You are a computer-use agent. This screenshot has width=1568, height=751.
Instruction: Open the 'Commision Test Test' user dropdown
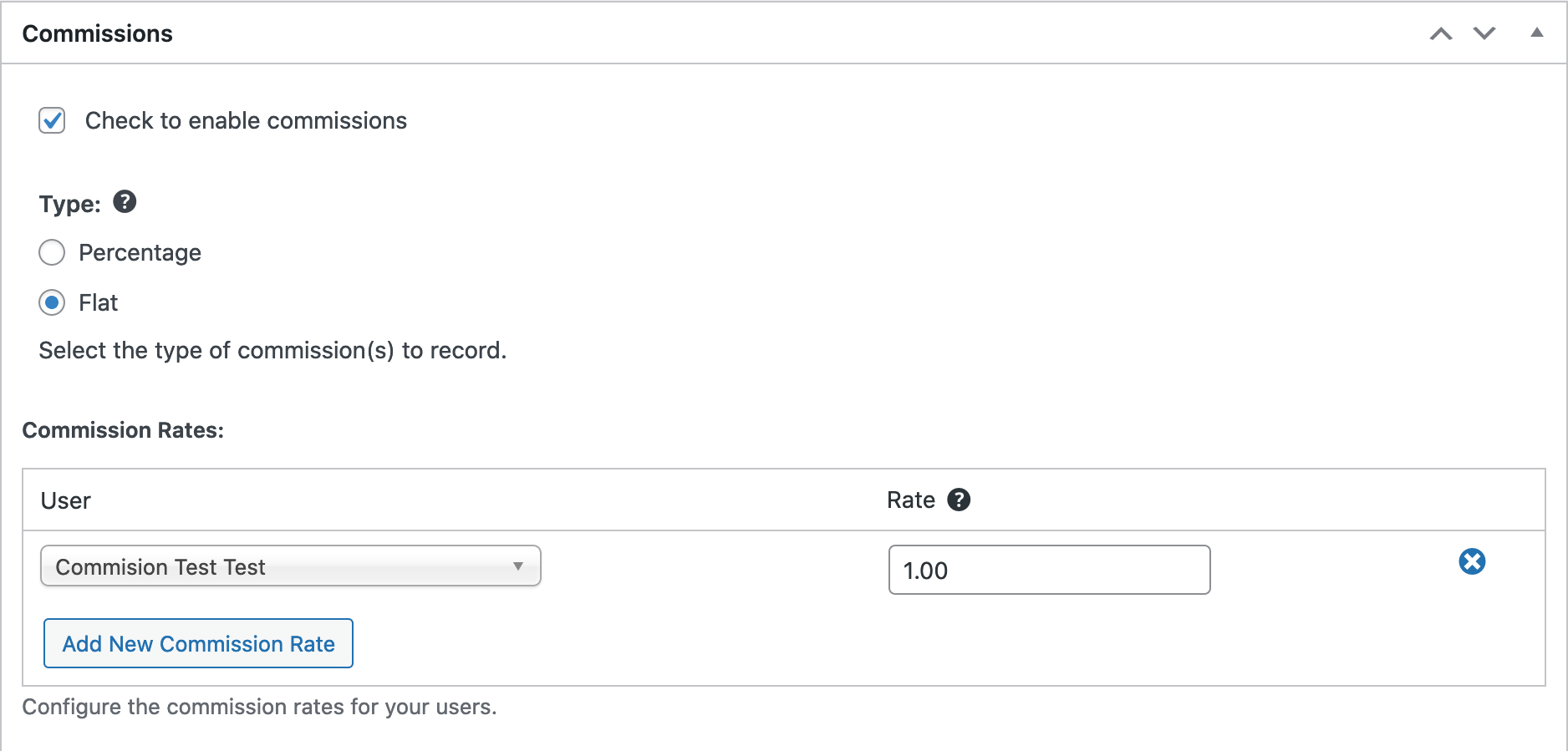point(290,566)
